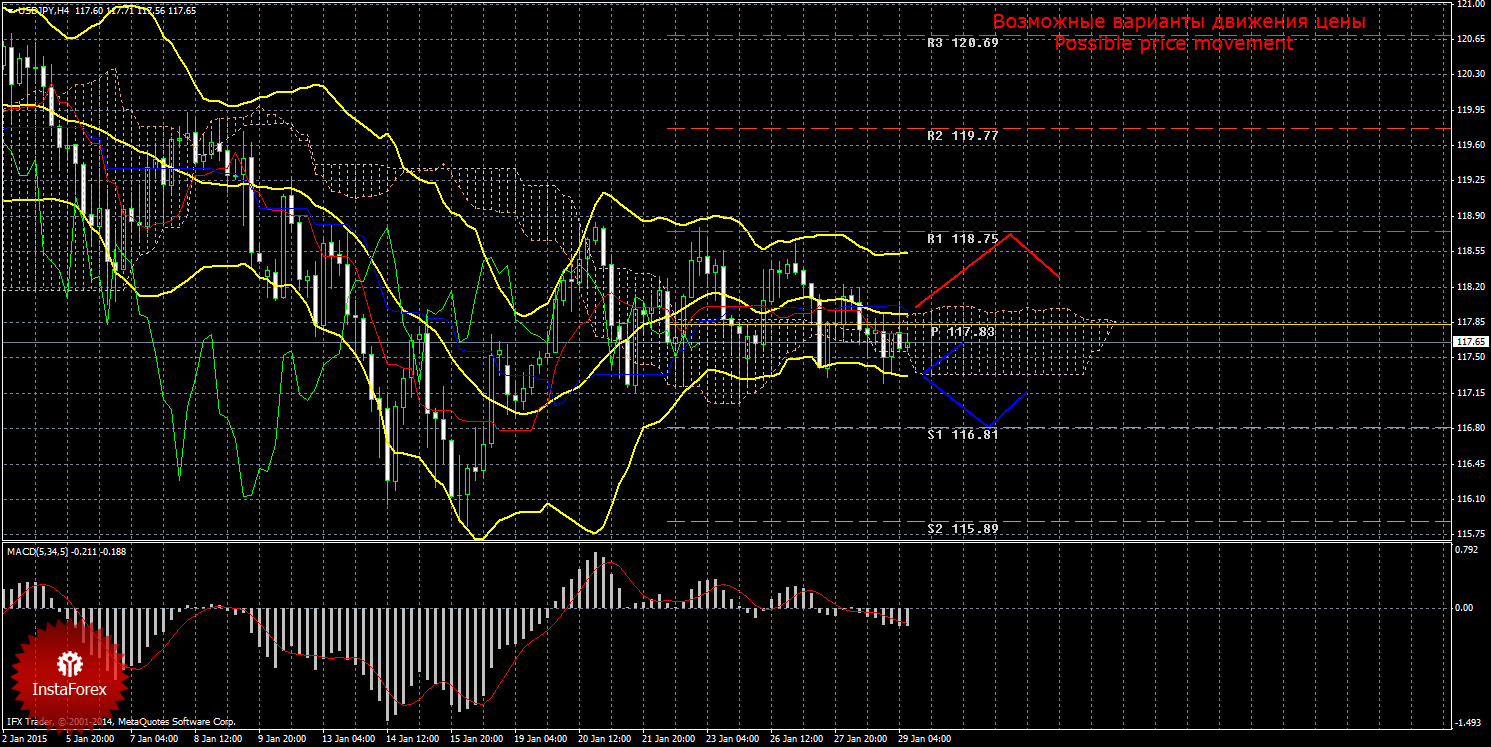
Task: Select the P 117.83 pivot label
Action: point(964,331)
